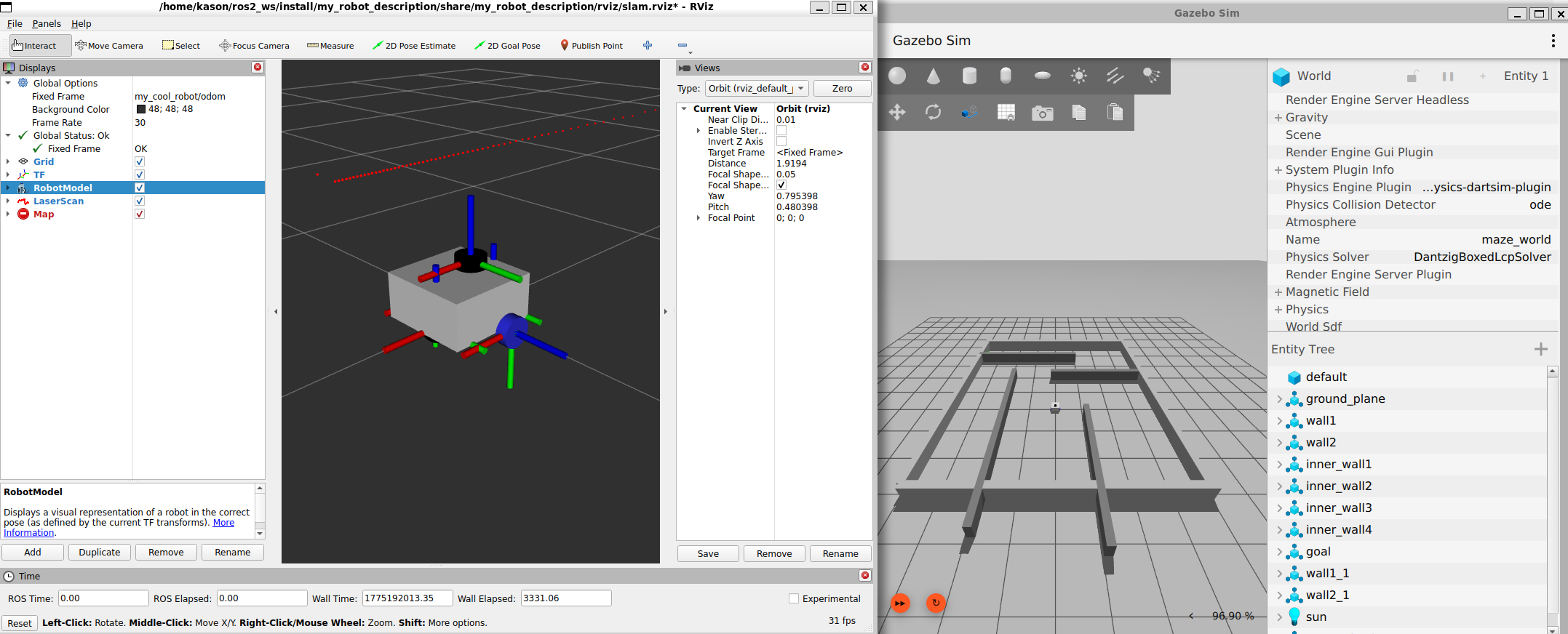
Task: Expand the Map display item
Action: 8,214
